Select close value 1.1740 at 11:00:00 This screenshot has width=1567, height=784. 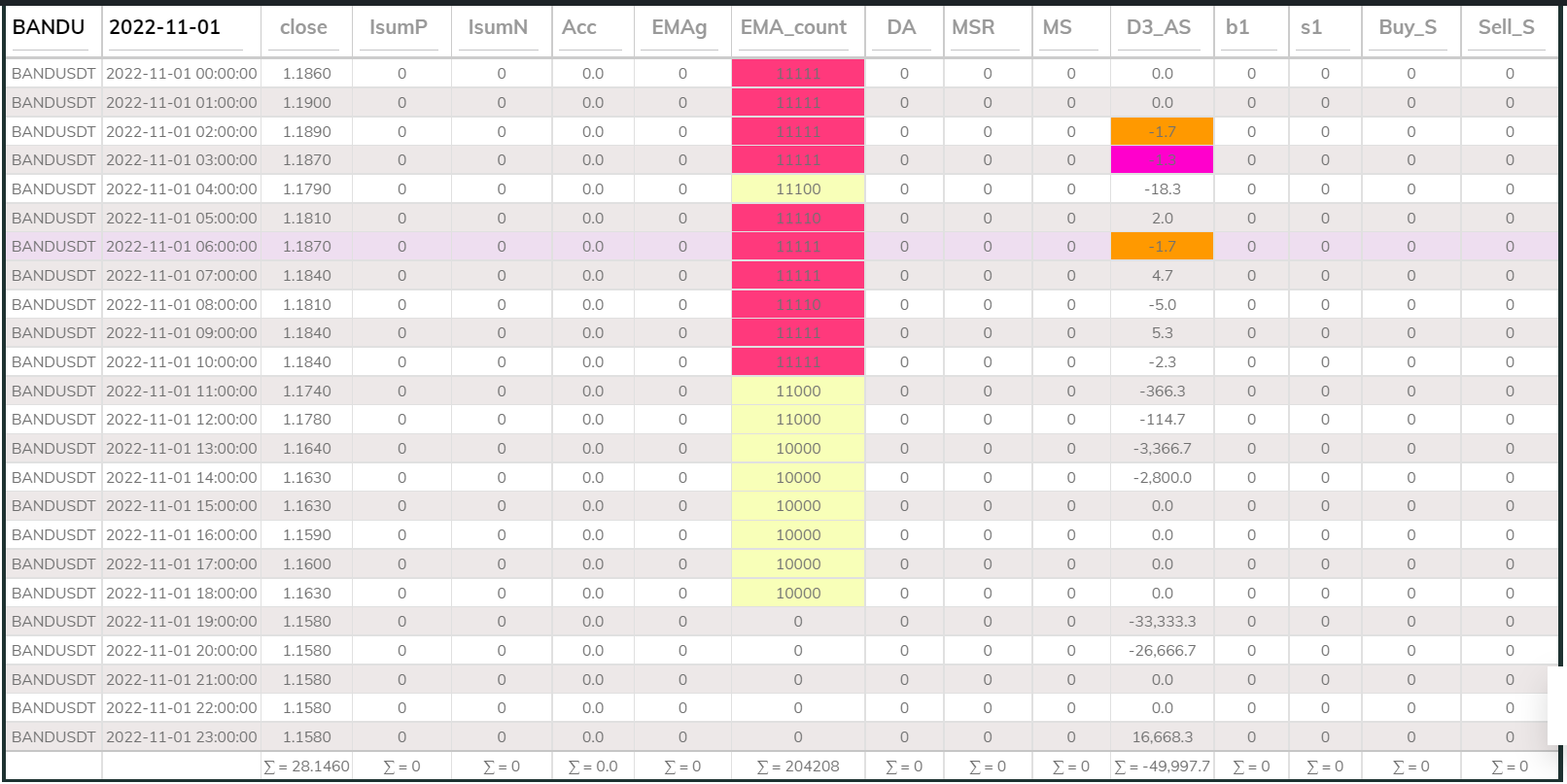pos(306,391)
